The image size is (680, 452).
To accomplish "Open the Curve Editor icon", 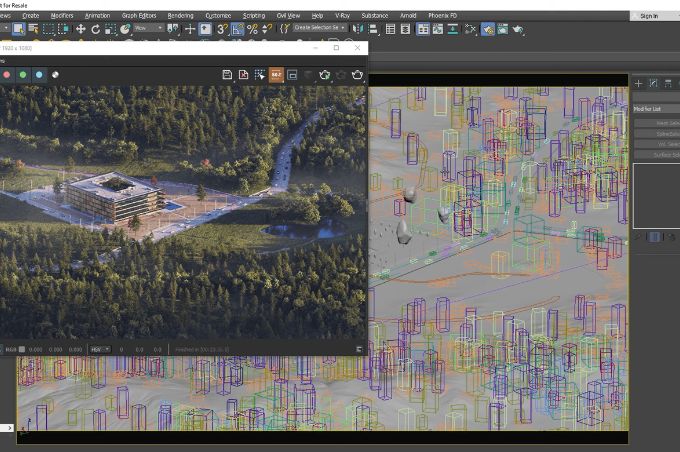I will 438,29.
